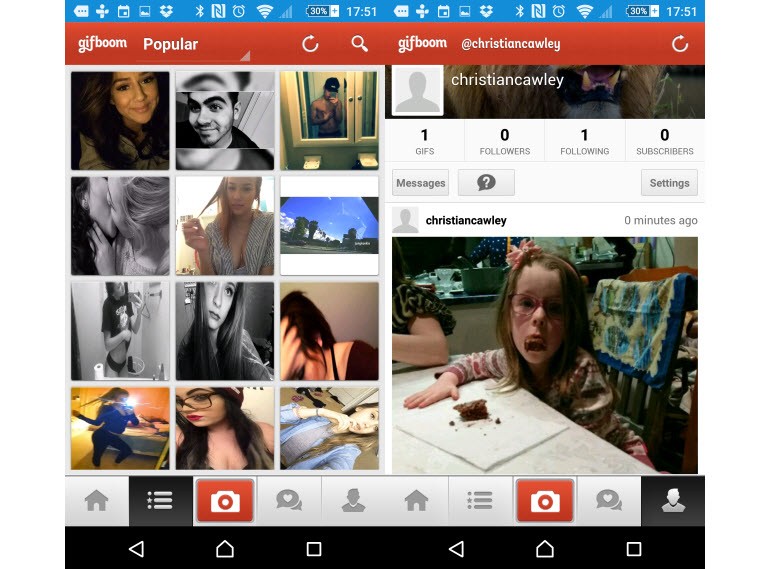770x569 pixels.
Task: Open the thumbnail of hair covering face
Action: tap(330, 331)
